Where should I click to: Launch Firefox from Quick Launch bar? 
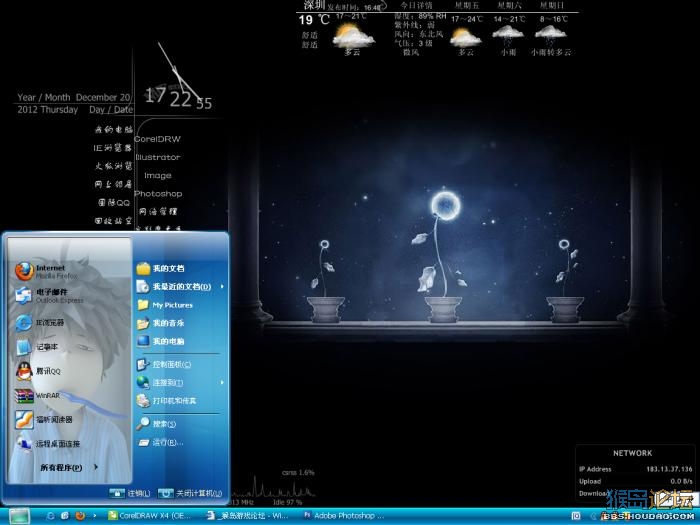(x=80, y=516)
